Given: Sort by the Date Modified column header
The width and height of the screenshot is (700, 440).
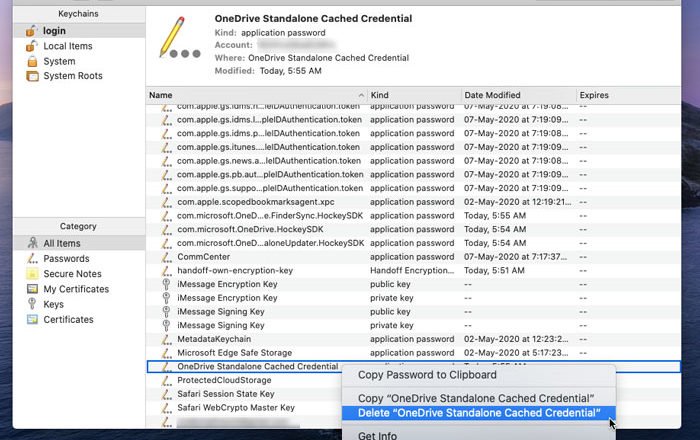Looking at the screenshot, I should (x=492, y=95).
